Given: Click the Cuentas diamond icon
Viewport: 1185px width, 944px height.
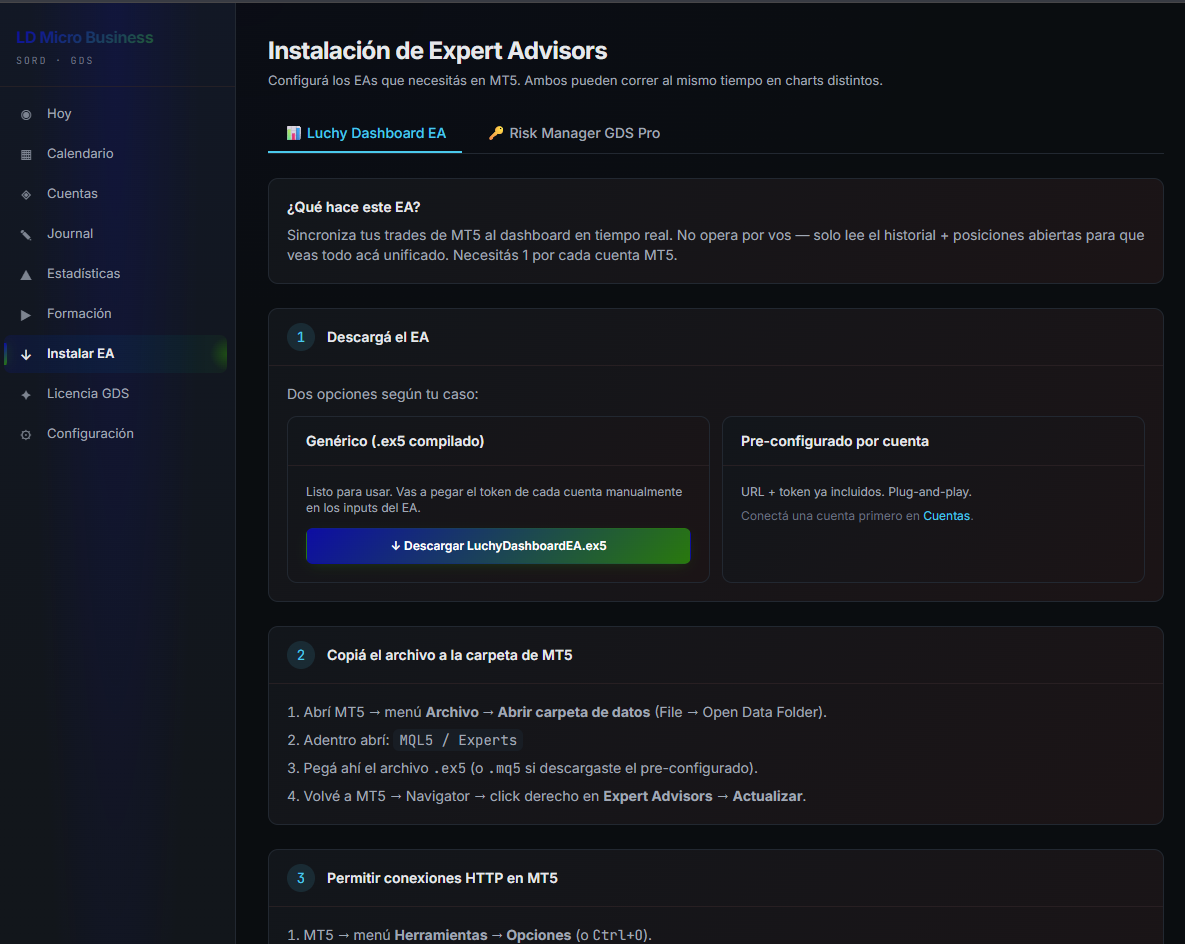Looking at the screenshot, I should click(x=26, y=195).
